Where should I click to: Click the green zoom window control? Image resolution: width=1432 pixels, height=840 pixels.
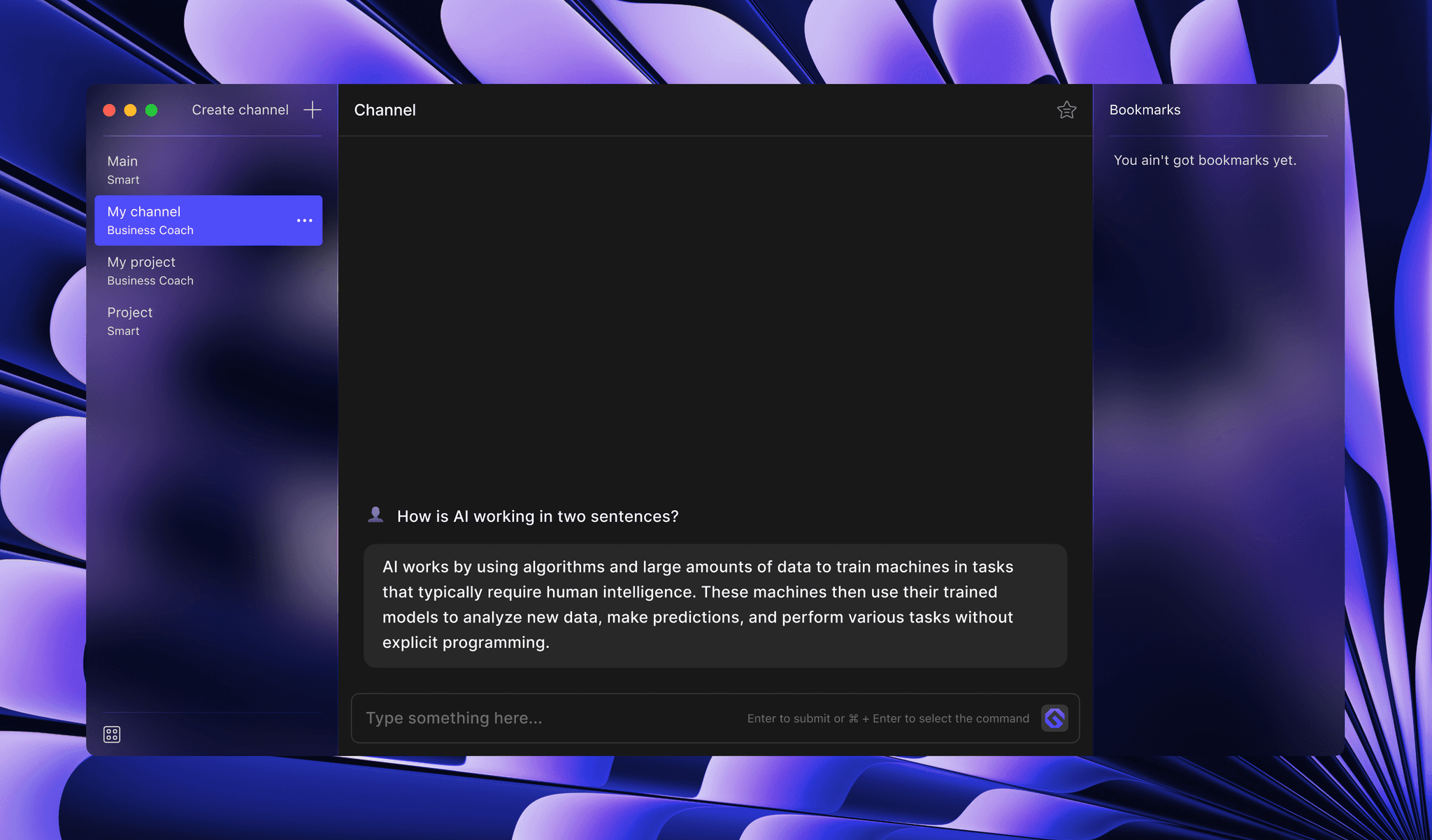click(151, 110)
